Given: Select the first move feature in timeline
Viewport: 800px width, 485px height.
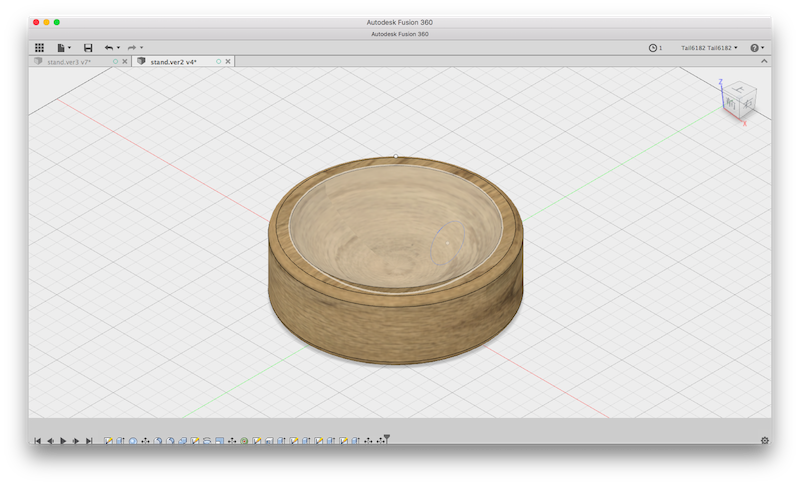Looking at the screenshot, I should coord(145,441).
